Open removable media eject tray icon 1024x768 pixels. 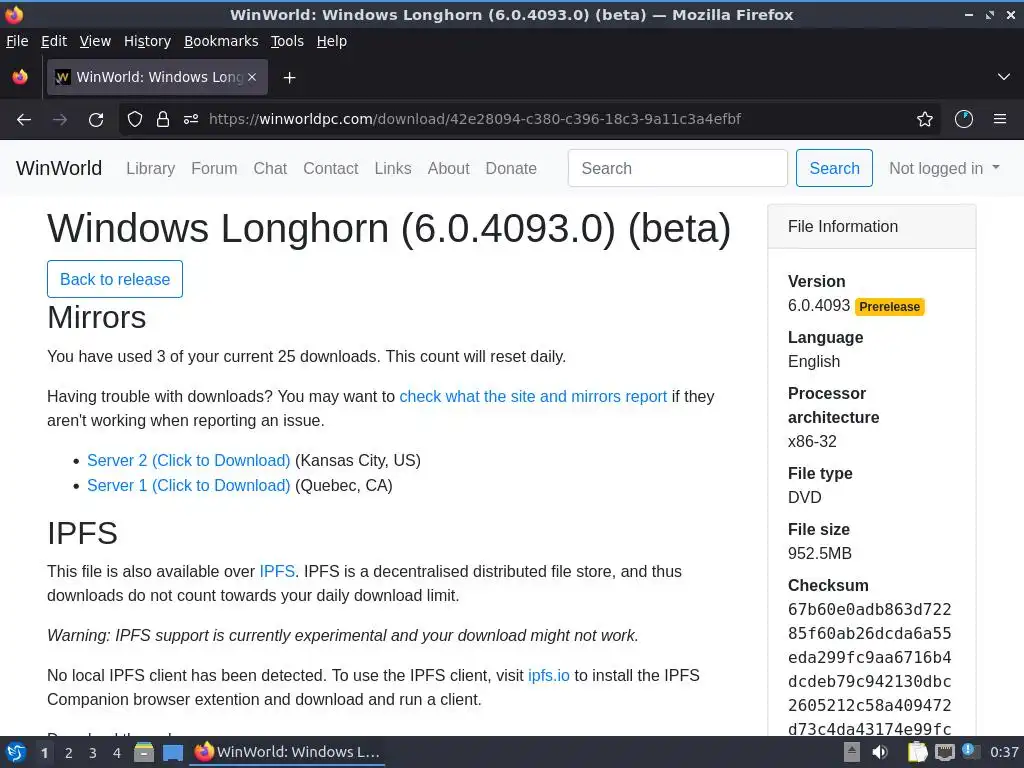click(852, 752)
